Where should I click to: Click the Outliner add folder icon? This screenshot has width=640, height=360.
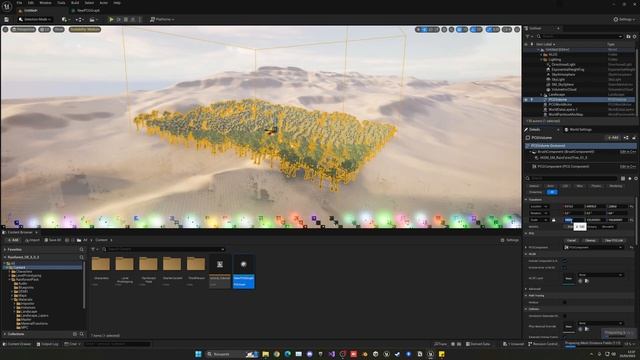(x=628, y=36)
